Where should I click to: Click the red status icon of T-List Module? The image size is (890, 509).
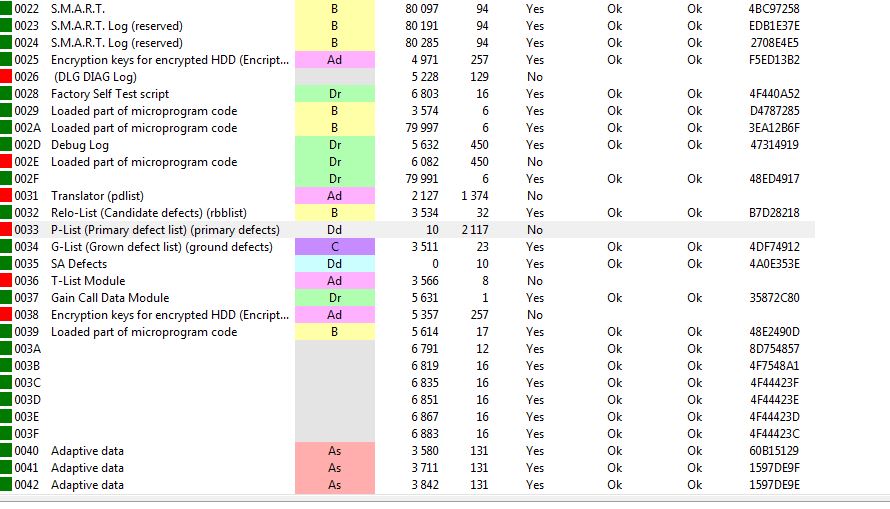point(6,281)
